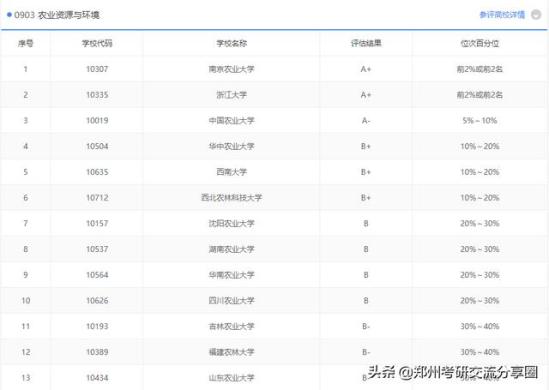Click the 序号 column header
The image size is (549, 390).
(x=26, y=43)
